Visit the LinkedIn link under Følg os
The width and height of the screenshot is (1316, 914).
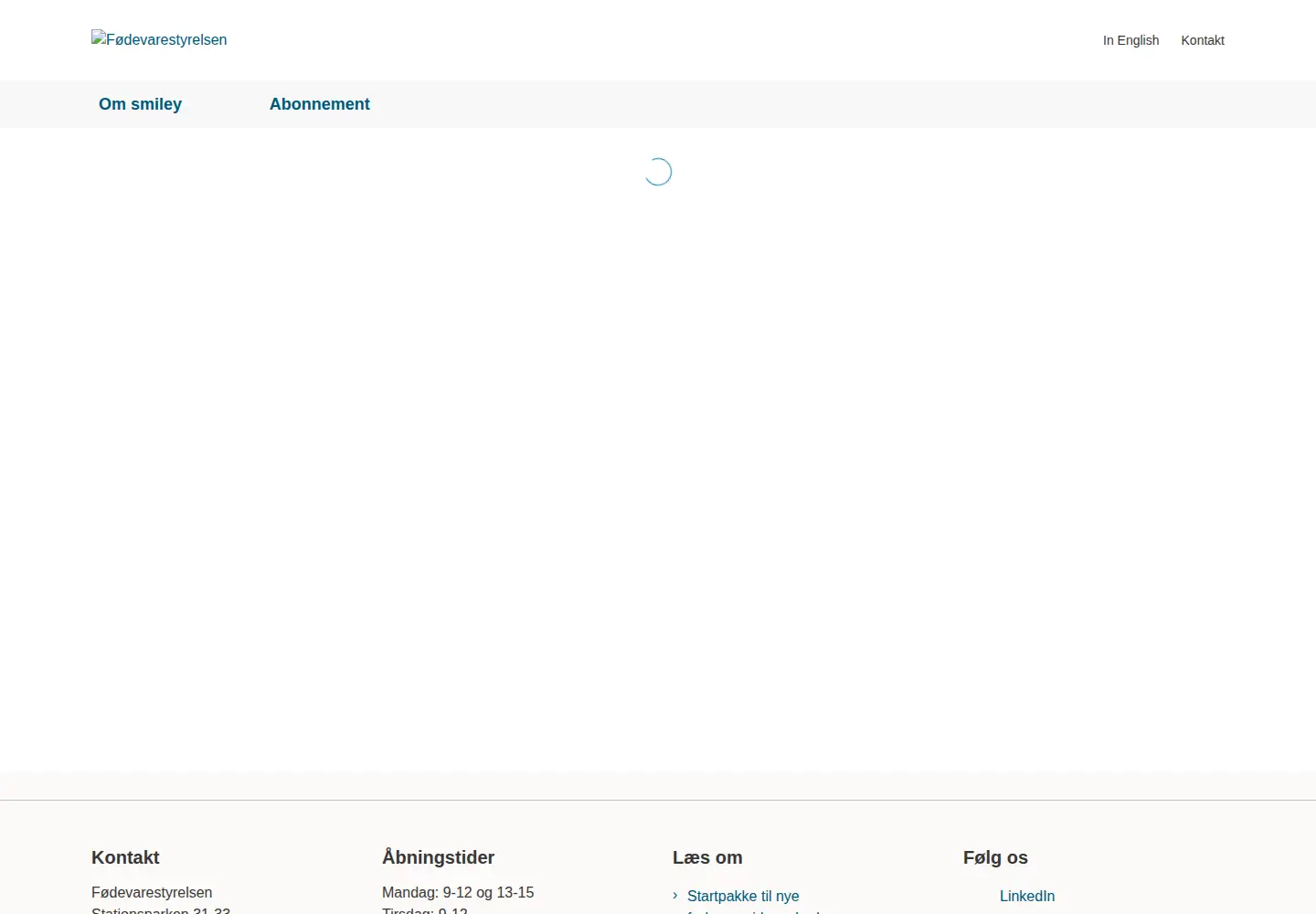coord(1027,896)
